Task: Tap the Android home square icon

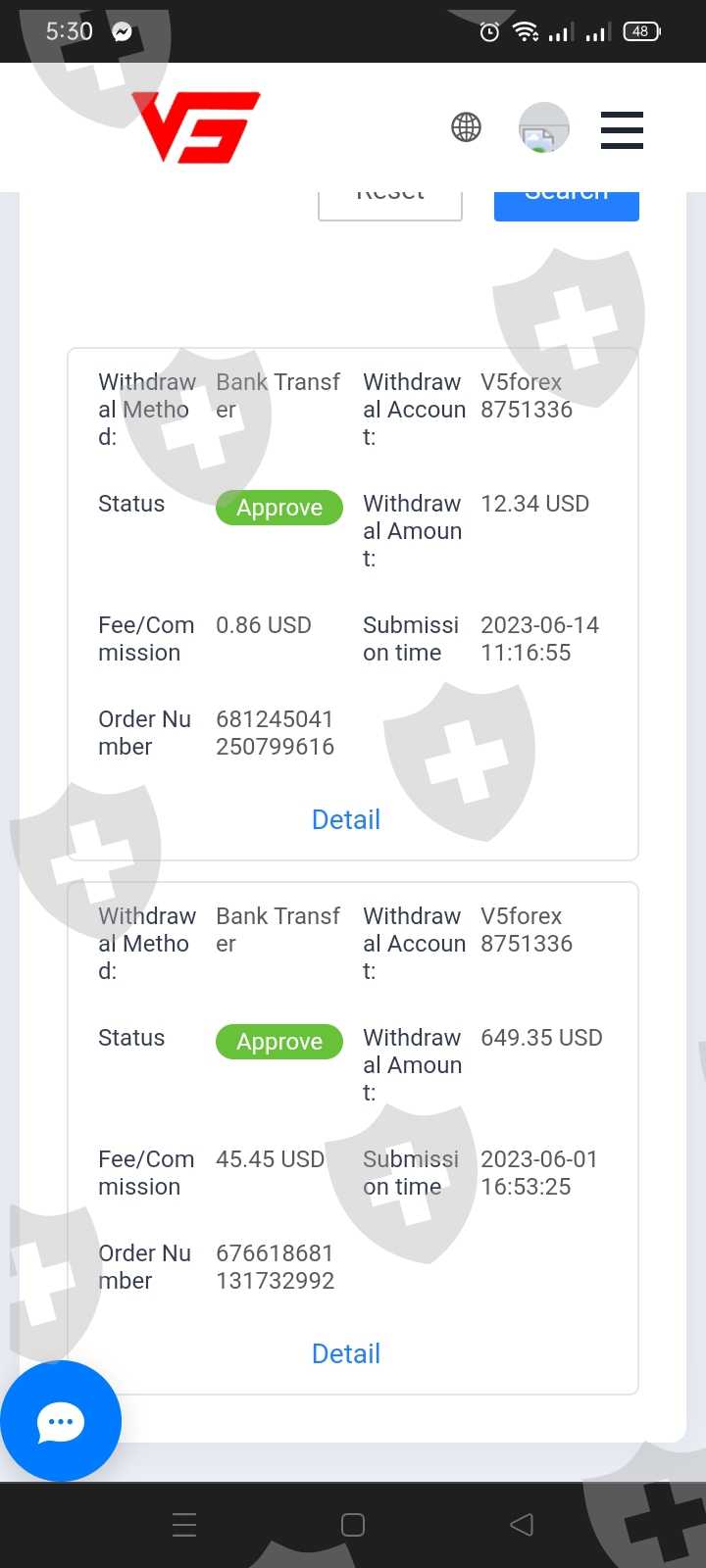Action: point(353,1524)
